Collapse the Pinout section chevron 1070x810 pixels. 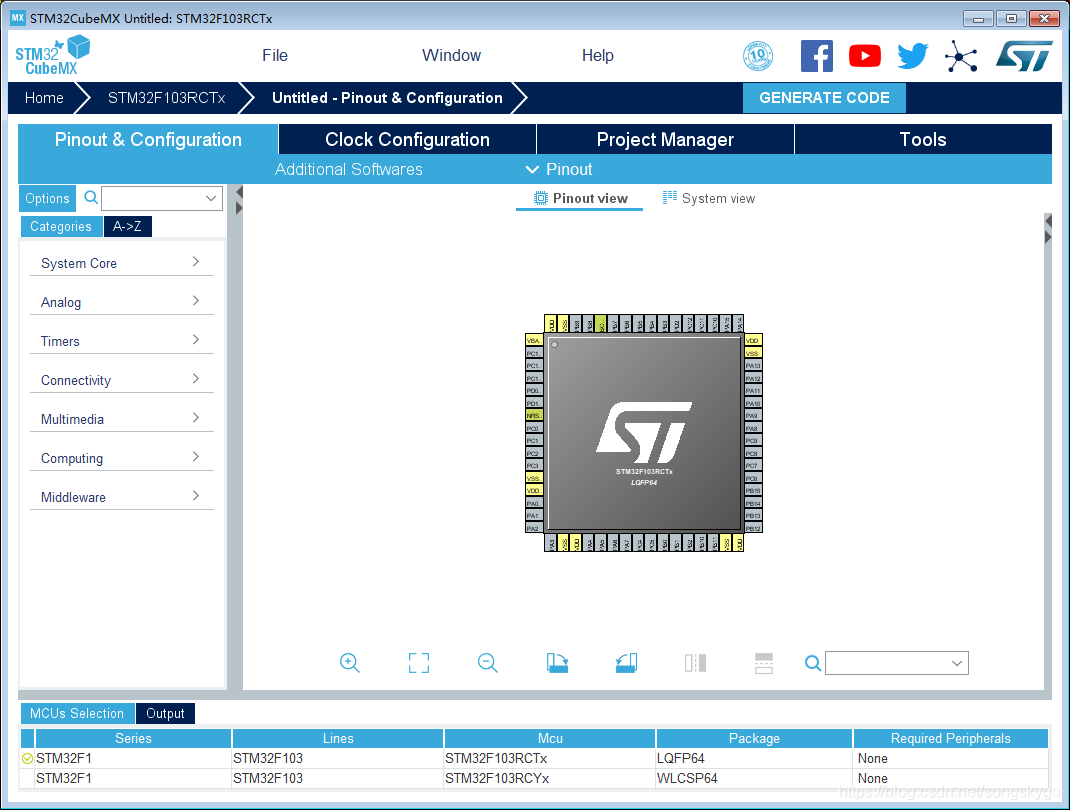(x=533, y=169)
